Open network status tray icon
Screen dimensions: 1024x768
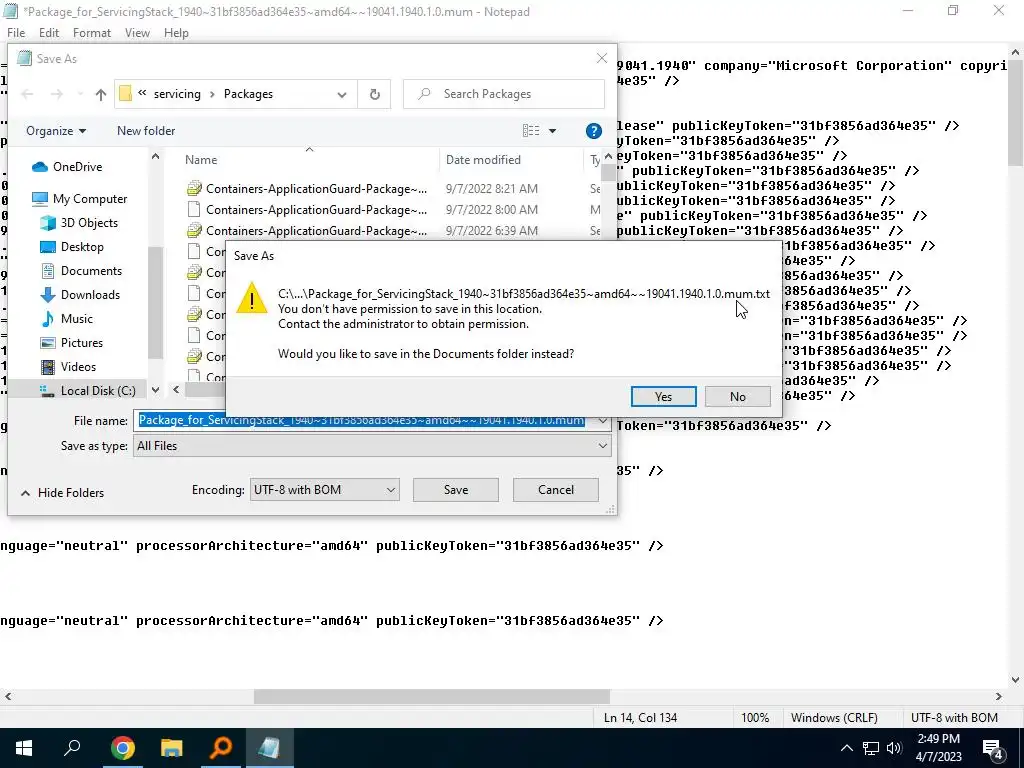tap(871, 748)
